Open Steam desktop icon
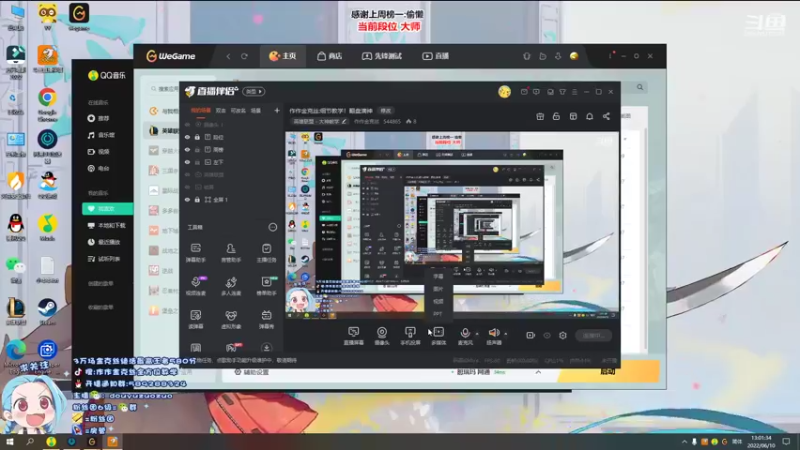800x450 pixels. click(x=47, y=311)
